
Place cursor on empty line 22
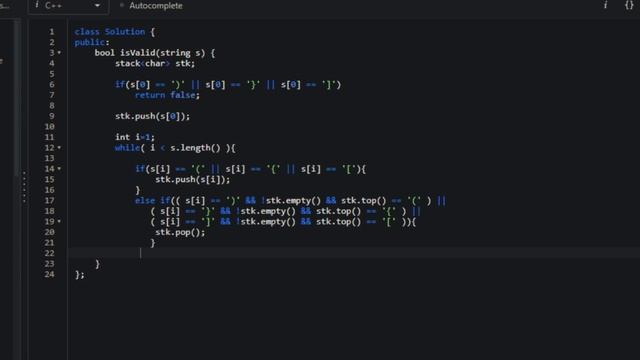click(353, 253)
